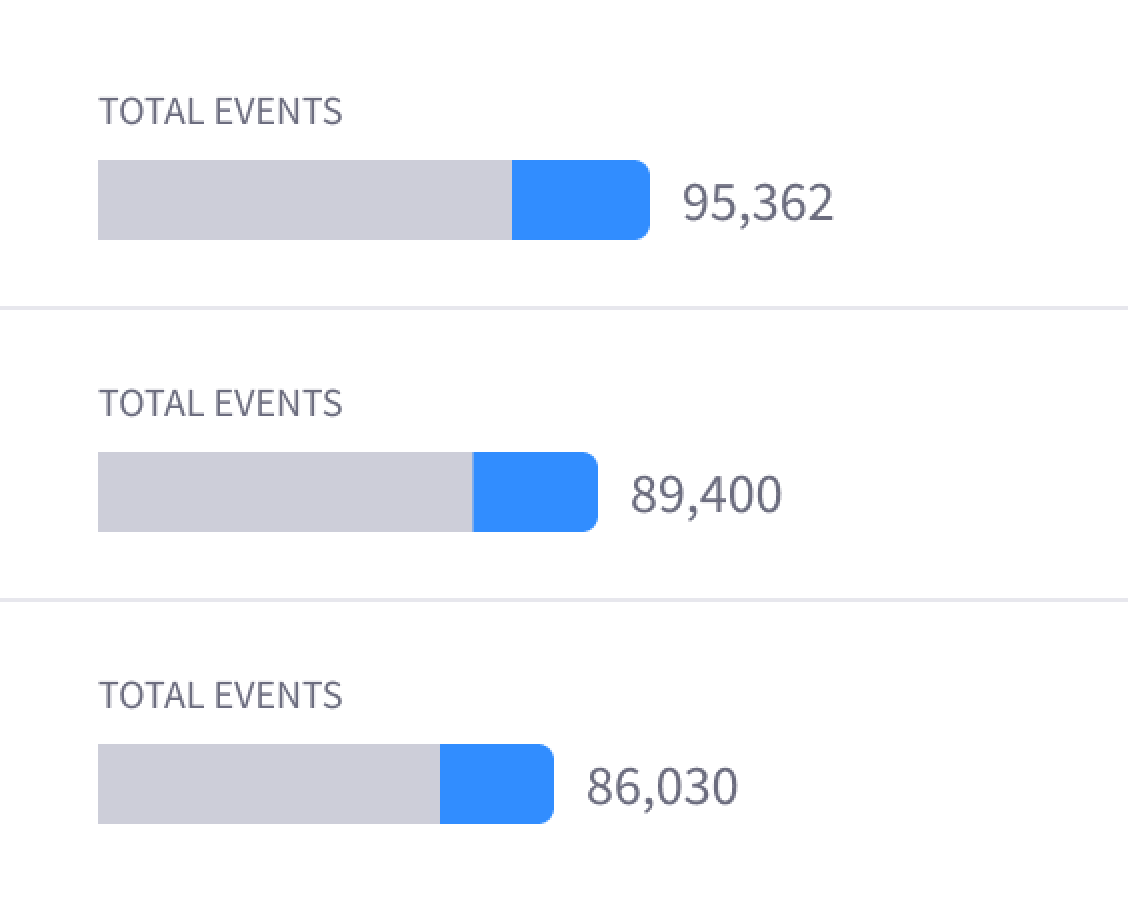
Task: Select the word EVENTS above the 89,400 bar
Action: (279, 404)
